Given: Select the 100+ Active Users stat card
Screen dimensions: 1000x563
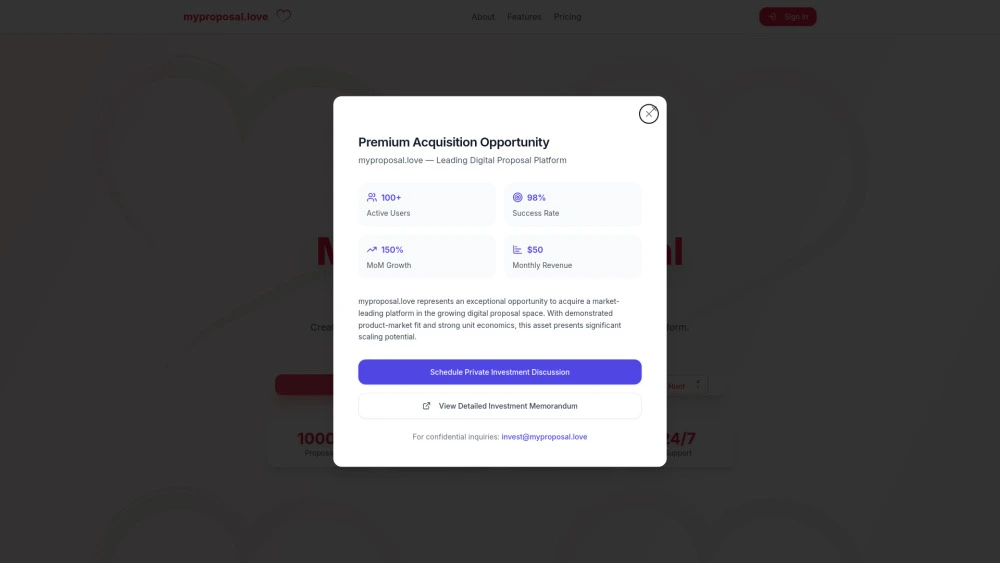Looking at the screenshot, I should point(427,205).
